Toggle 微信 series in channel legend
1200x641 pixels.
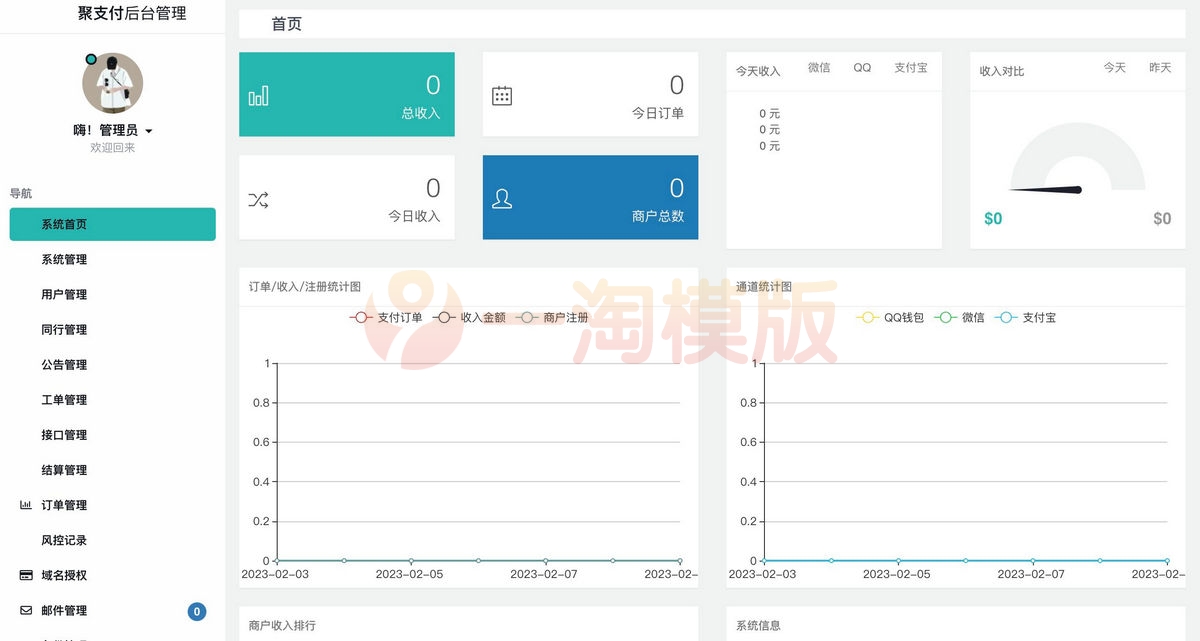959,317
